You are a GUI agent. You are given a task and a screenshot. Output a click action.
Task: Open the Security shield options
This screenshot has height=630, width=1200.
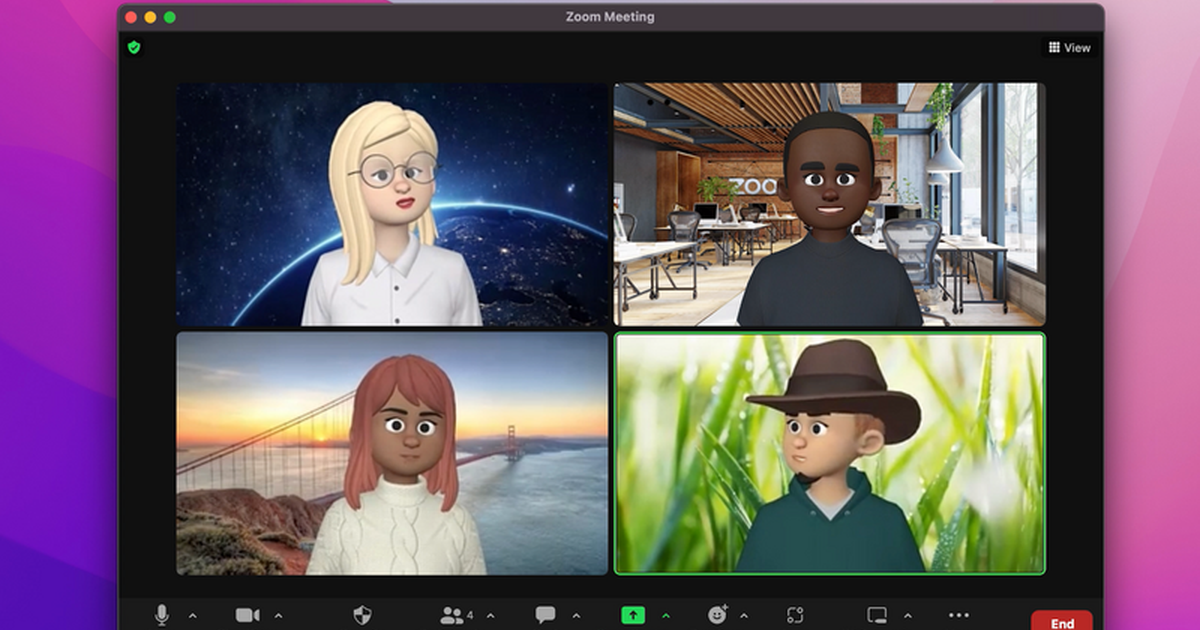point(362,615)
